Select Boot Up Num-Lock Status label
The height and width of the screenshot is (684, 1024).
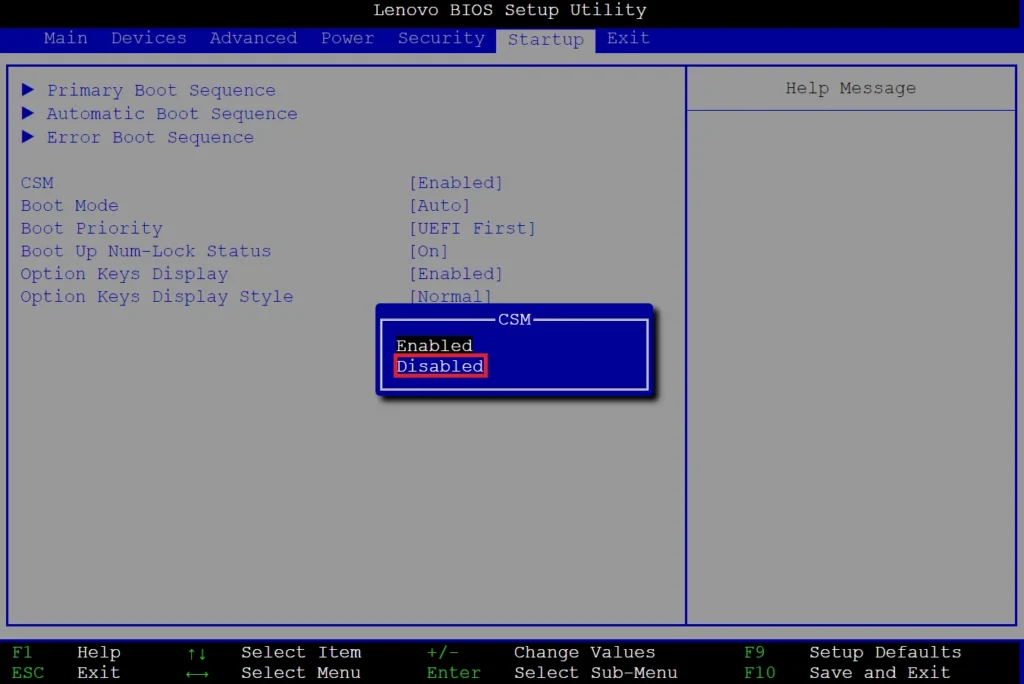pyautogui.click(x=146, y=252)
